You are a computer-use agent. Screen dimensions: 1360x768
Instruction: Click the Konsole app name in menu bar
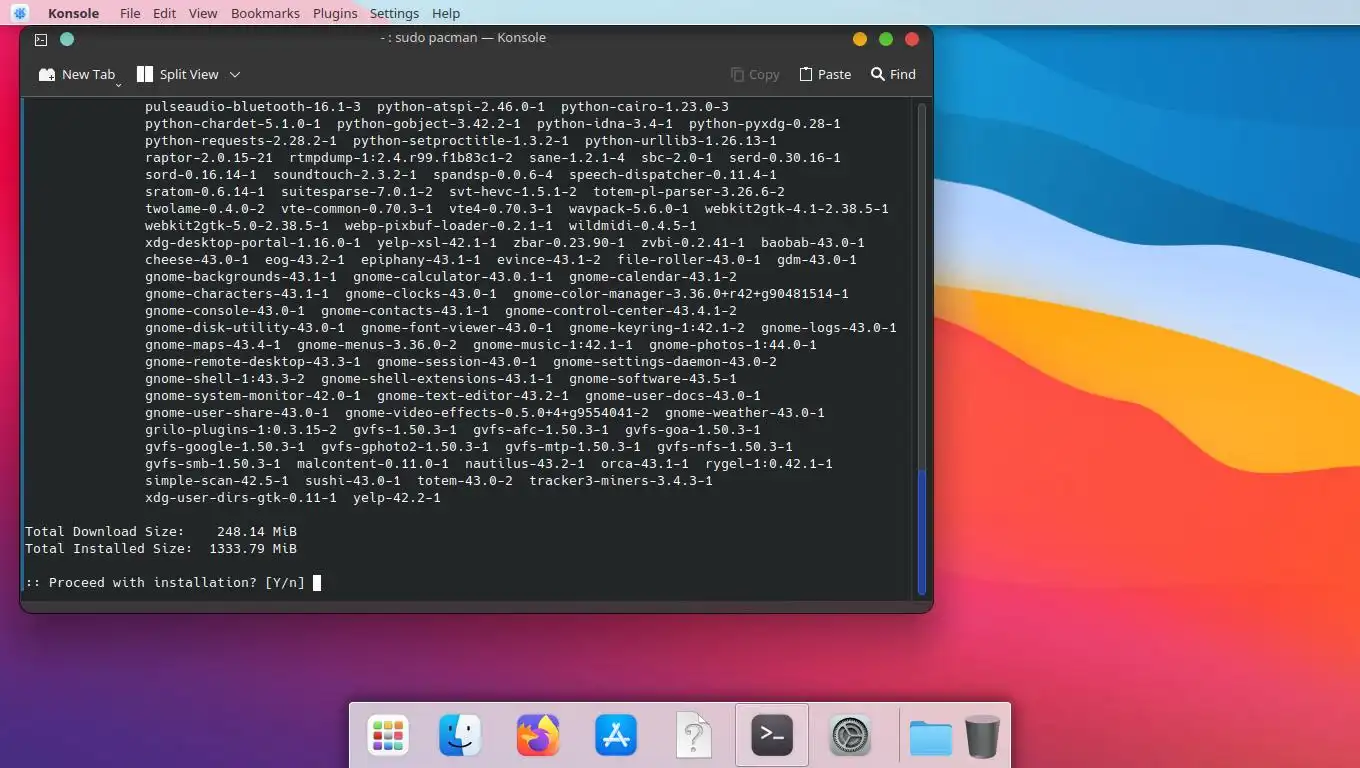[x=73, y=13]
